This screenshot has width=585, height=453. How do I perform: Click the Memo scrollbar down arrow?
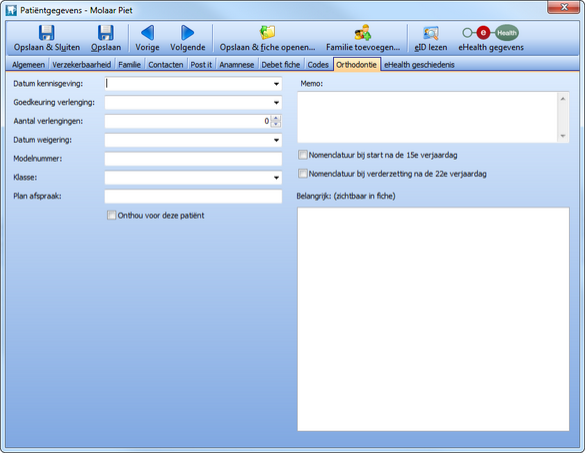pos(563,136)
